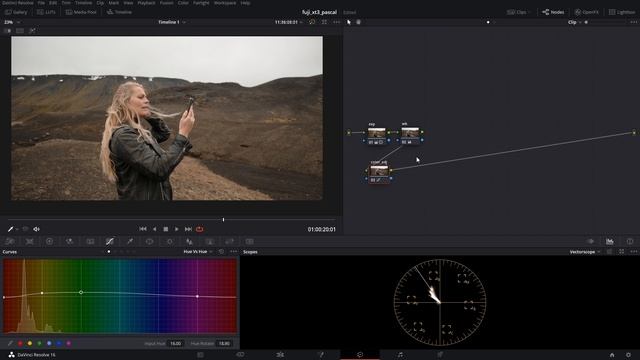Open the Media Pool panel
The width and height of the screenshot is (640, 360).
coord(81,12)
